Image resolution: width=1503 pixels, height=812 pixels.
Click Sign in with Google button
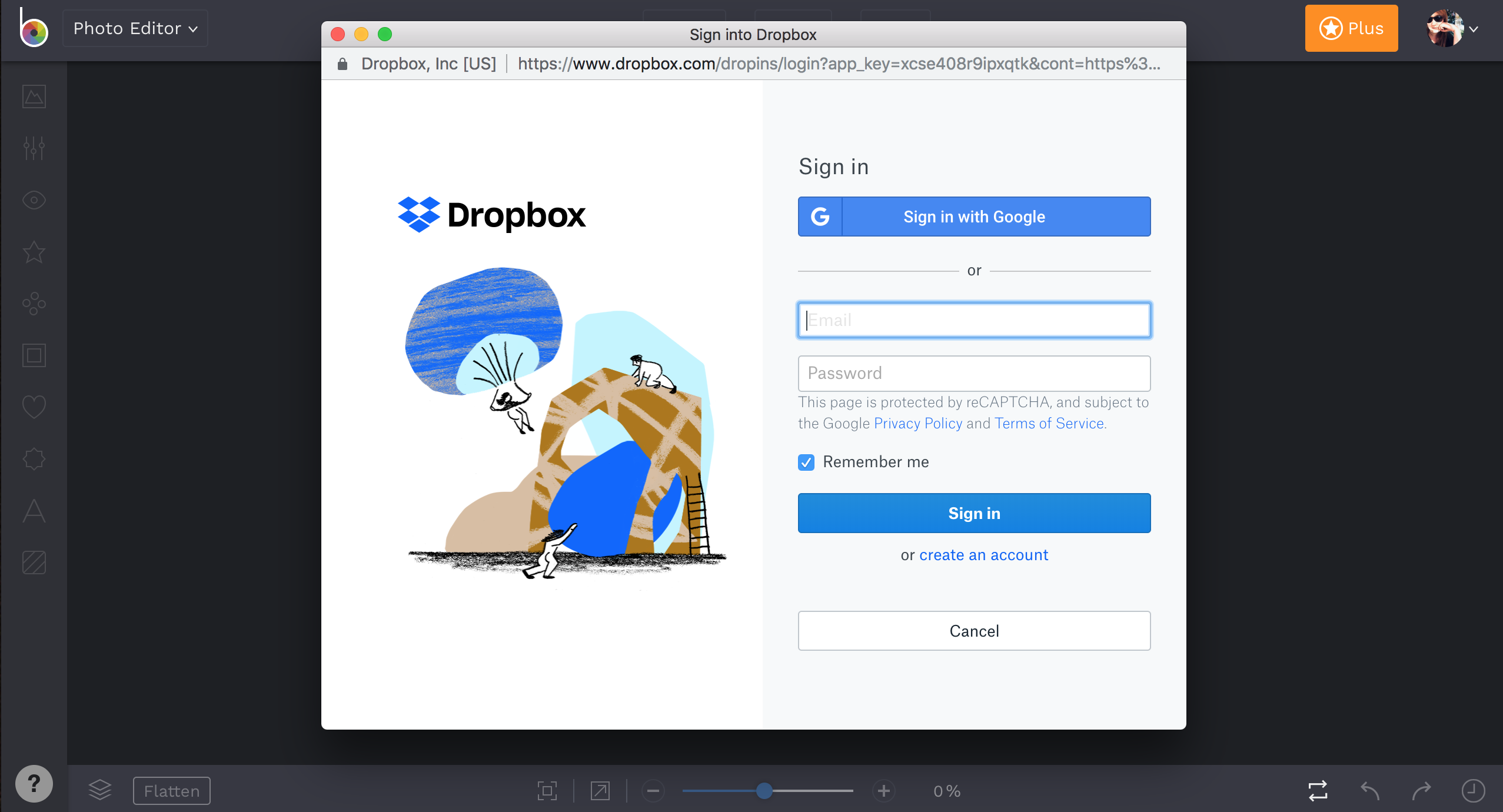pyautogui.click(x=975, y=217)
